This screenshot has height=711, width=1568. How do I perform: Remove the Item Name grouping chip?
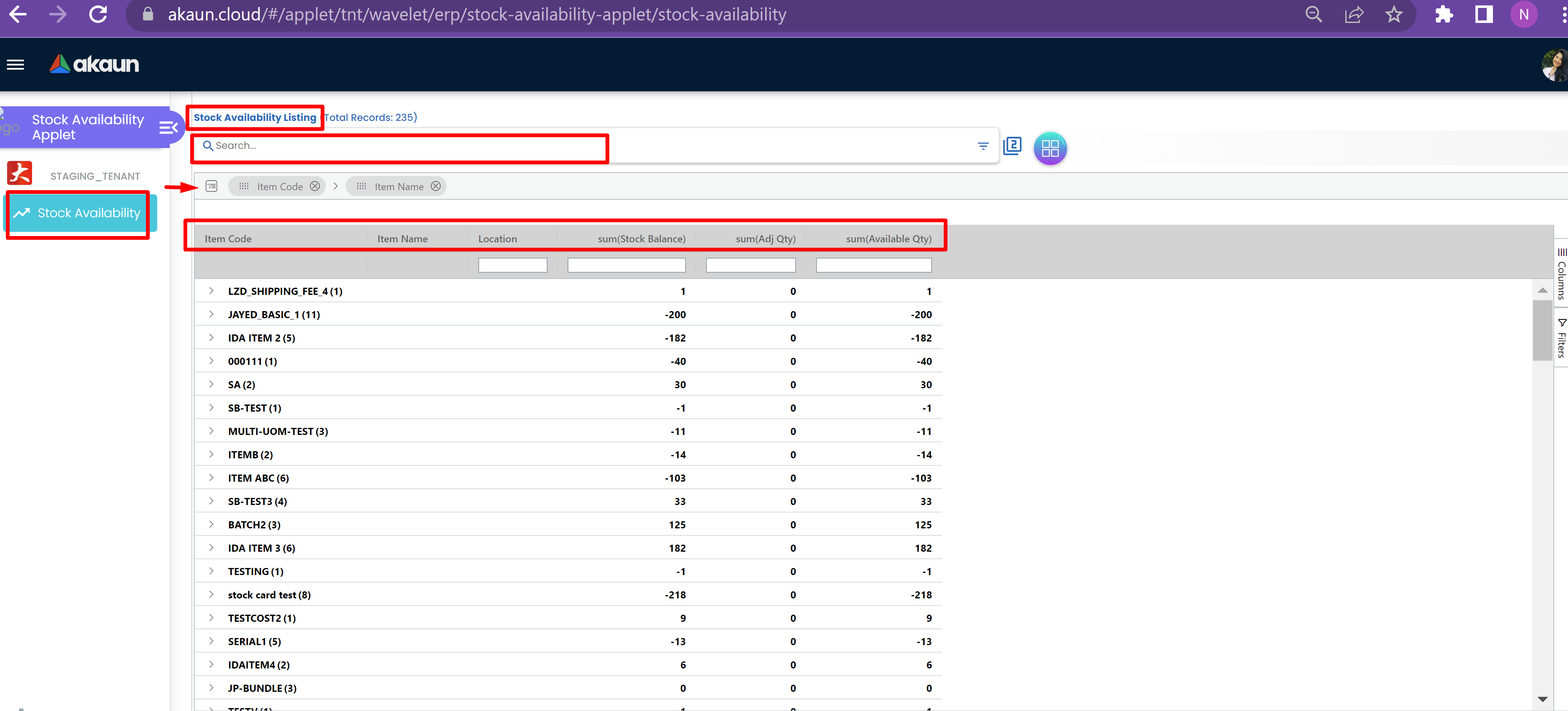[x=436, y=186]
